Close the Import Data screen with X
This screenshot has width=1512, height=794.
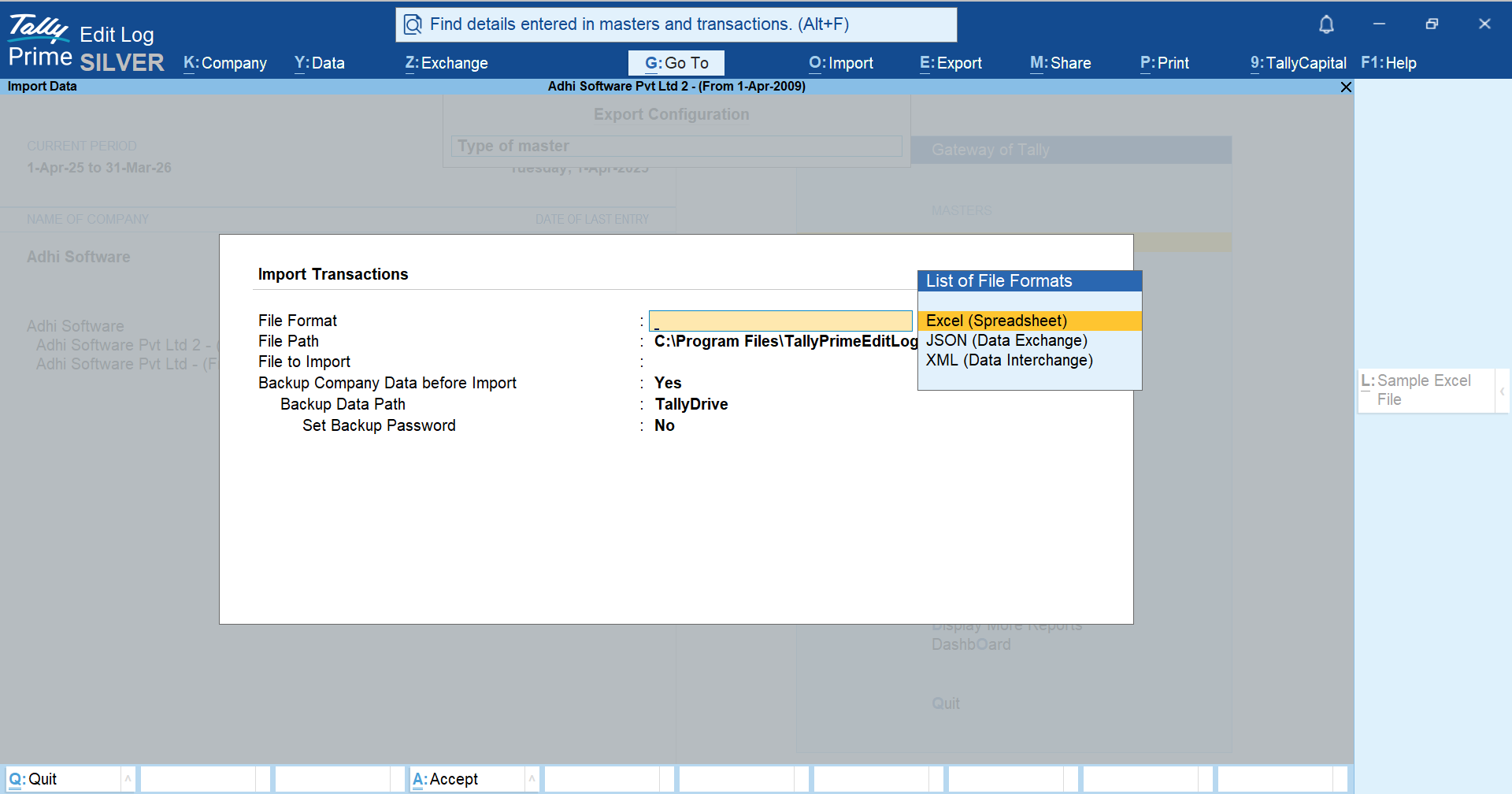pos(1346,87)
